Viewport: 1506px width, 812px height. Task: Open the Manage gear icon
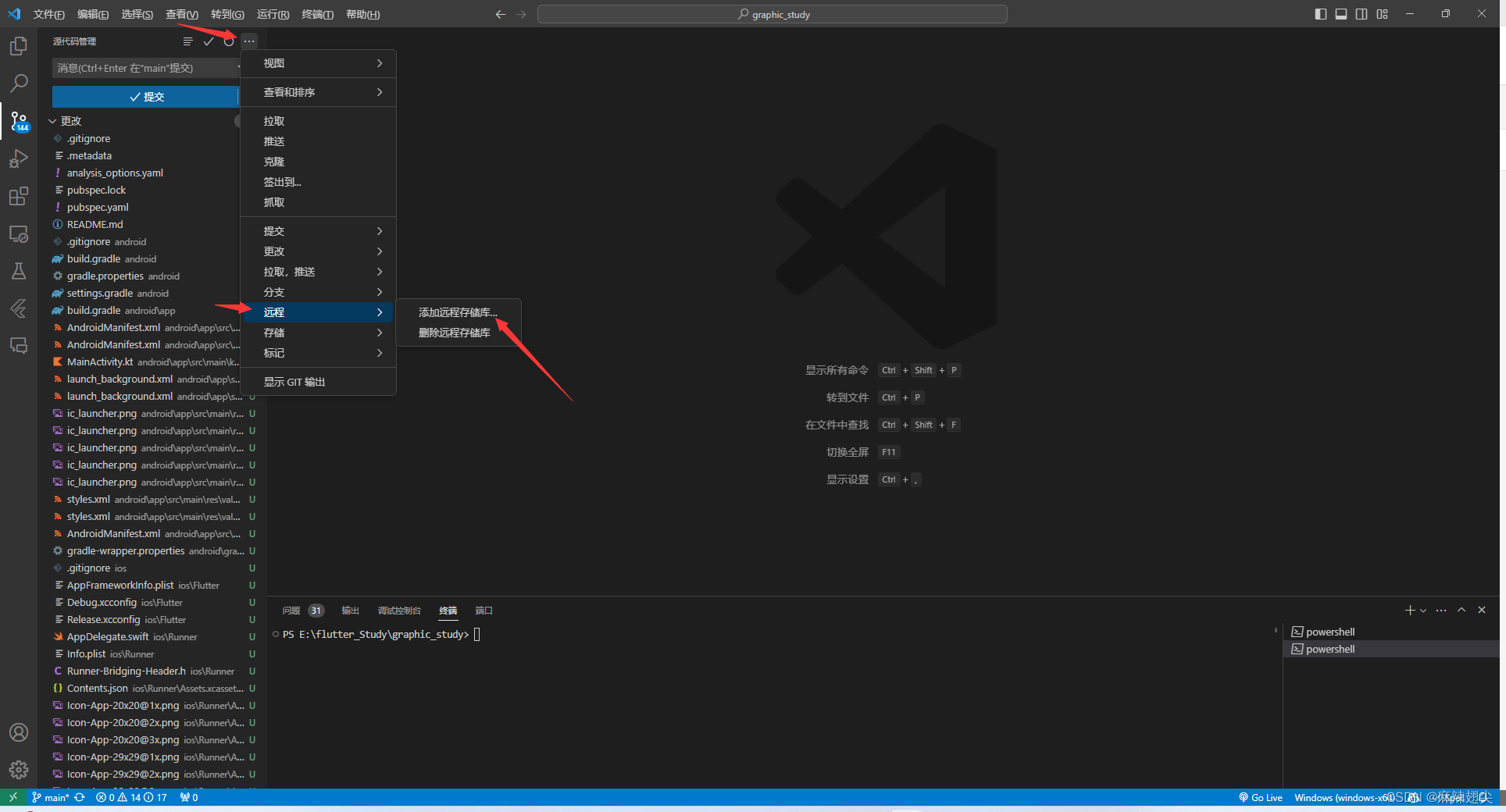click(19, 770)
